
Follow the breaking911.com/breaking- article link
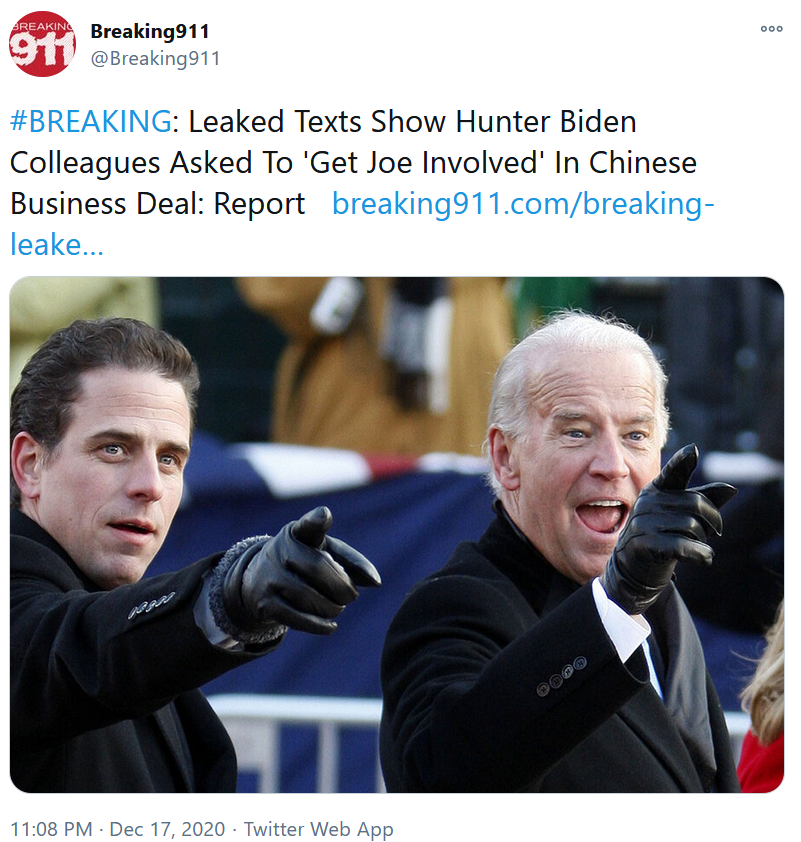pyautogui.click(x=523, y=204)
